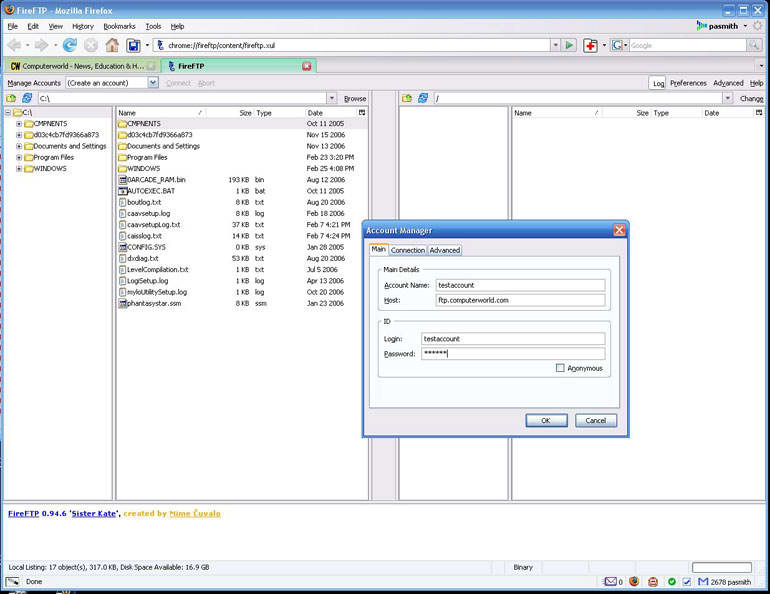Open the FireFTP link in log
Image resolution: width=770 pixels, height=594 pixels.
[23, 513]
